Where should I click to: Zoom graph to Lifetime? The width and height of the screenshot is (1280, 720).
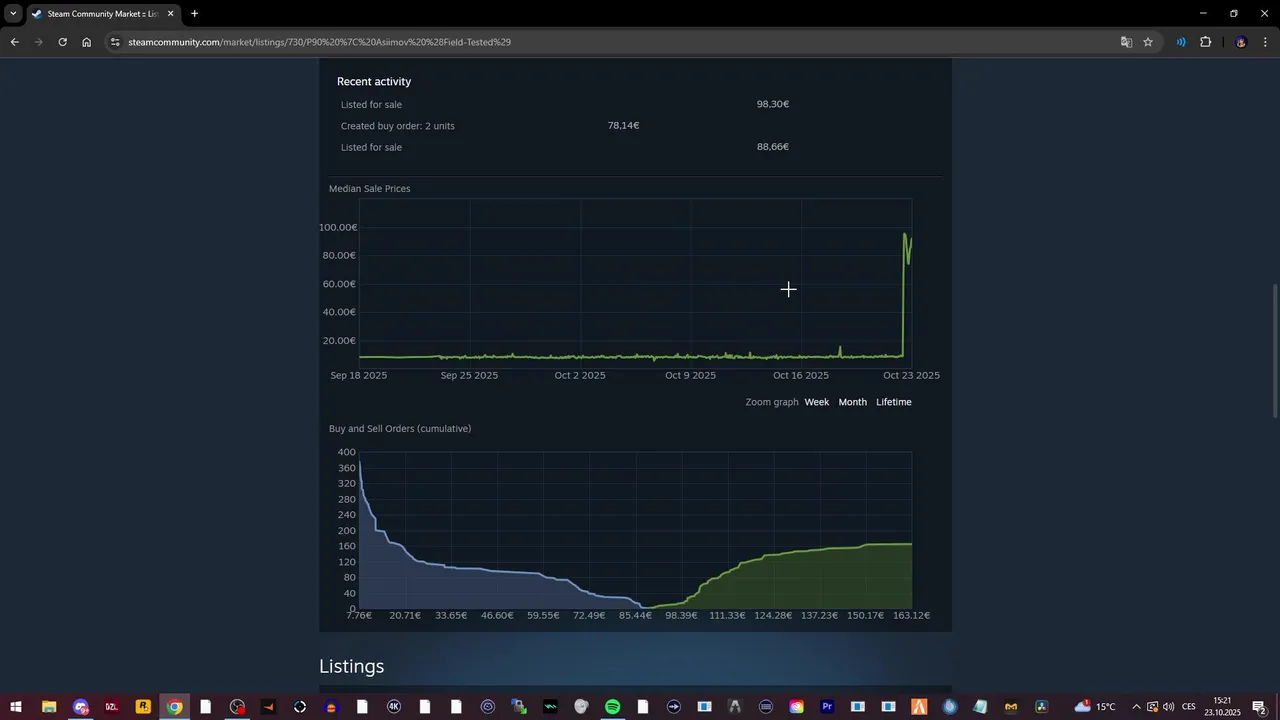click(894, 402)
